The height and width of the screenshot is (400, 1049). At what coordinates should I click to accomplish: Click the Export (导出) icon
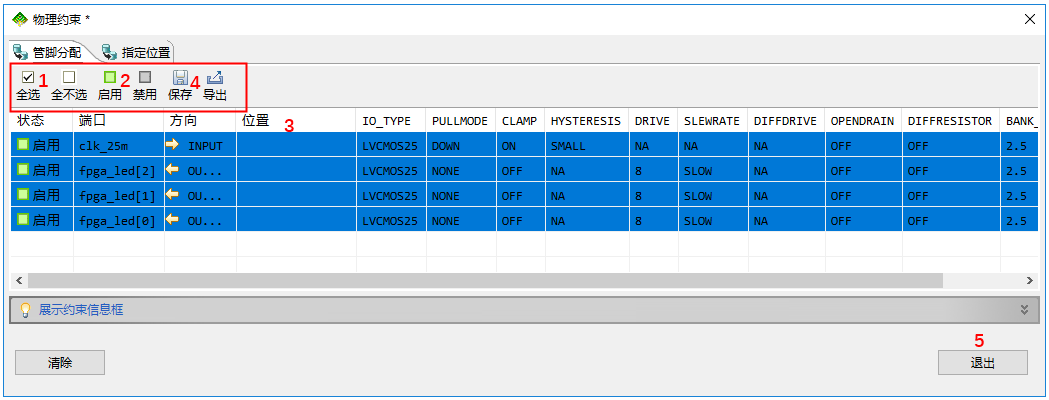pyautogui.click(x=215, y=78)
